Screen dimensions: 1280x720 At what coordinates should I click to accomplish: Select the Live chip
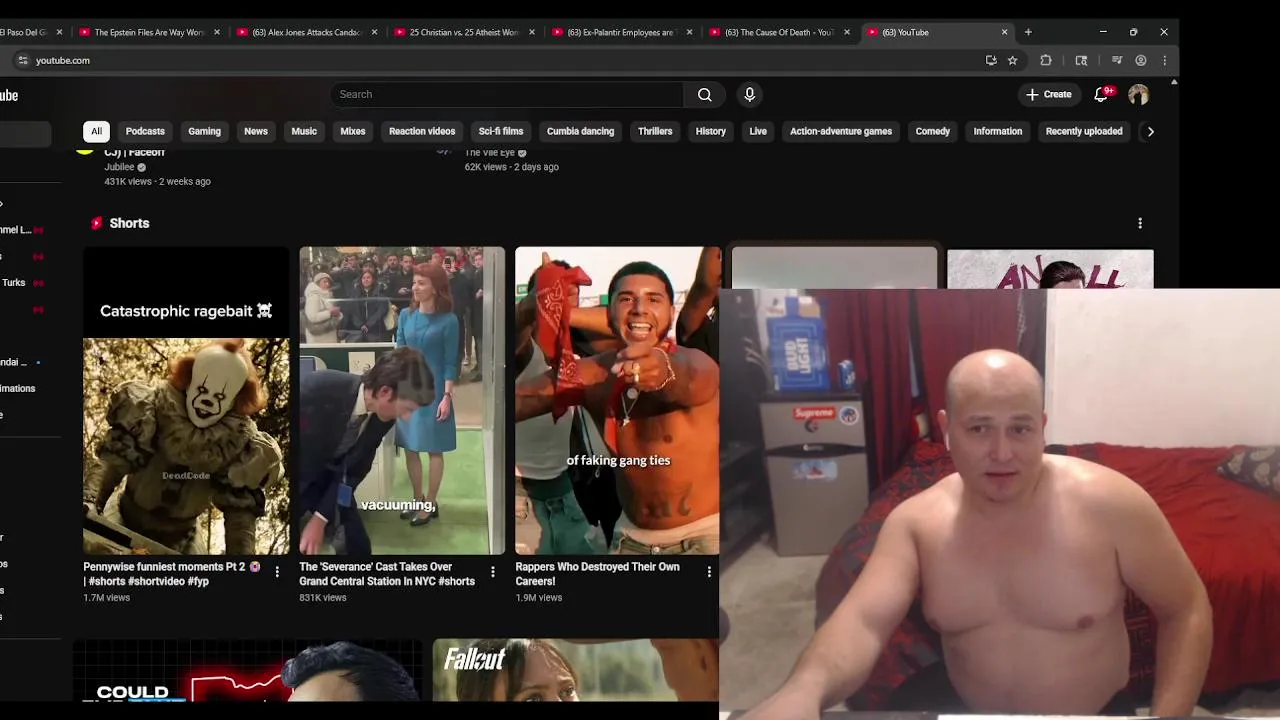[758, 131]
